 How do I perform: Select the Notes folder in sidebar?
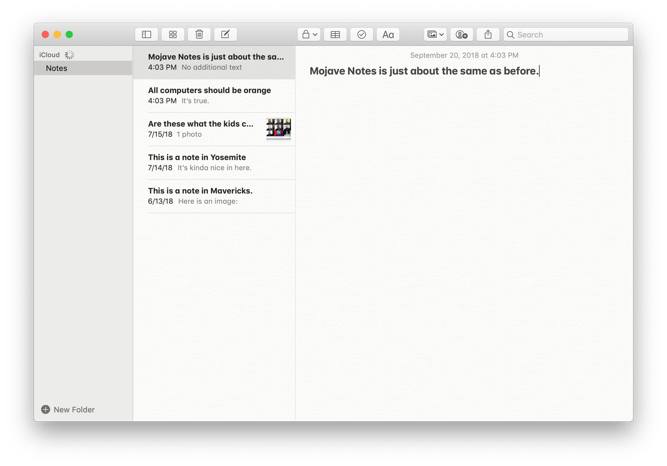tap(83, 68)
